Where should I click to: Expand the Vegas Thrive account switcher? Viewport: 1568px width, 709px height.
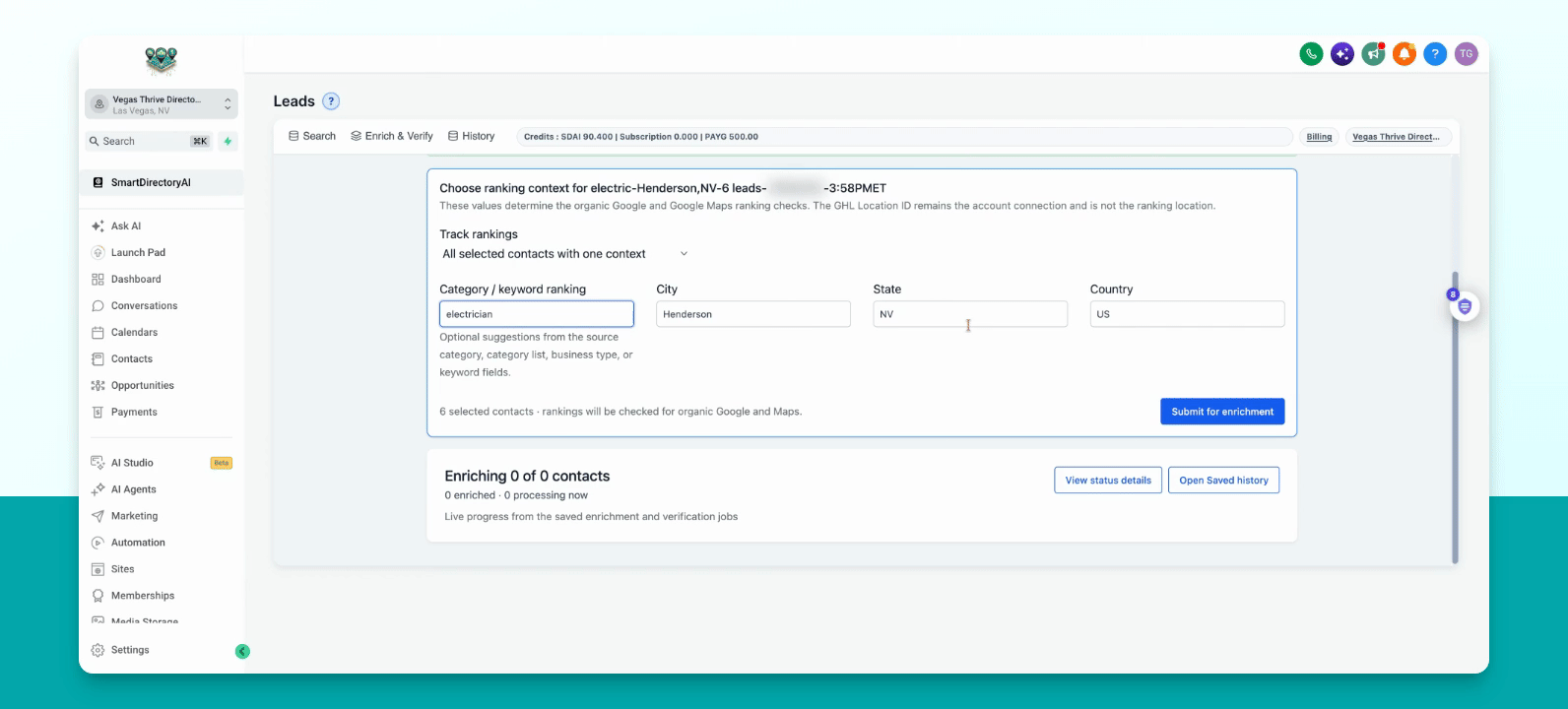(162, 104)
